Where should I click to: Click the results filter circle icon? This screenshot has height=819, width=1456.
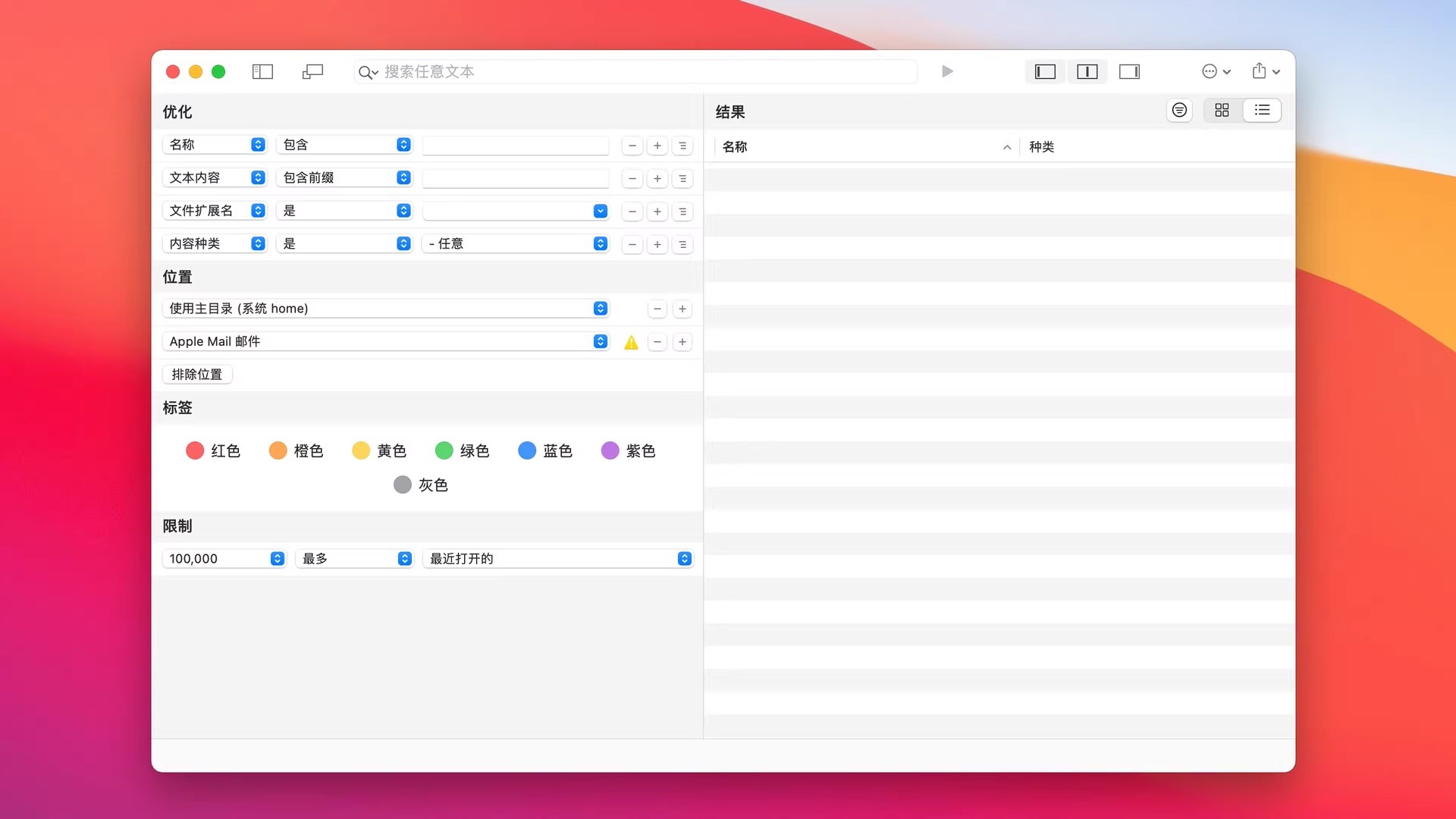point(1179,111)
